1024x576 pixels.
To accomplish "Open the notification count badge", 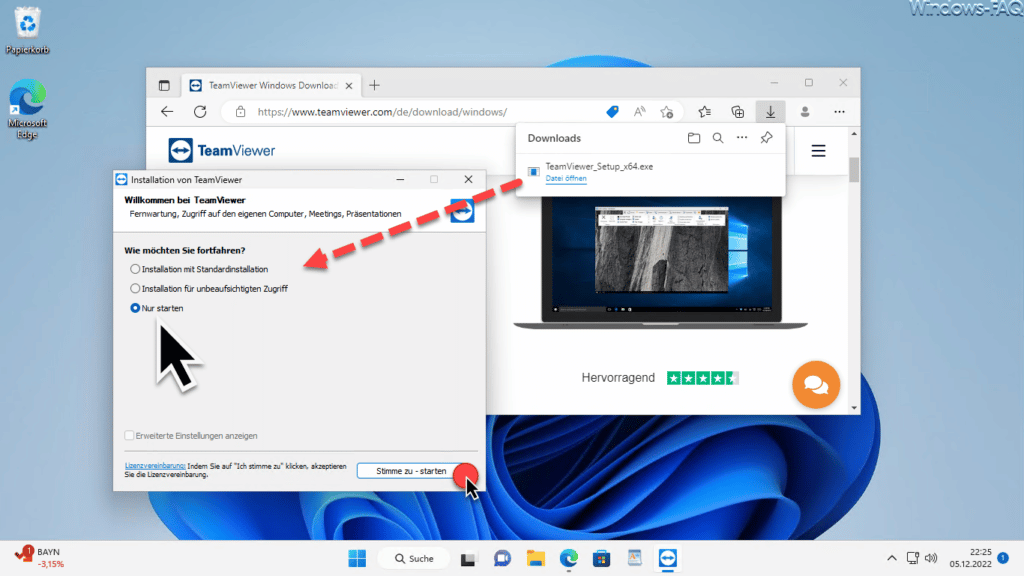I will click(x=1003, y=558).
